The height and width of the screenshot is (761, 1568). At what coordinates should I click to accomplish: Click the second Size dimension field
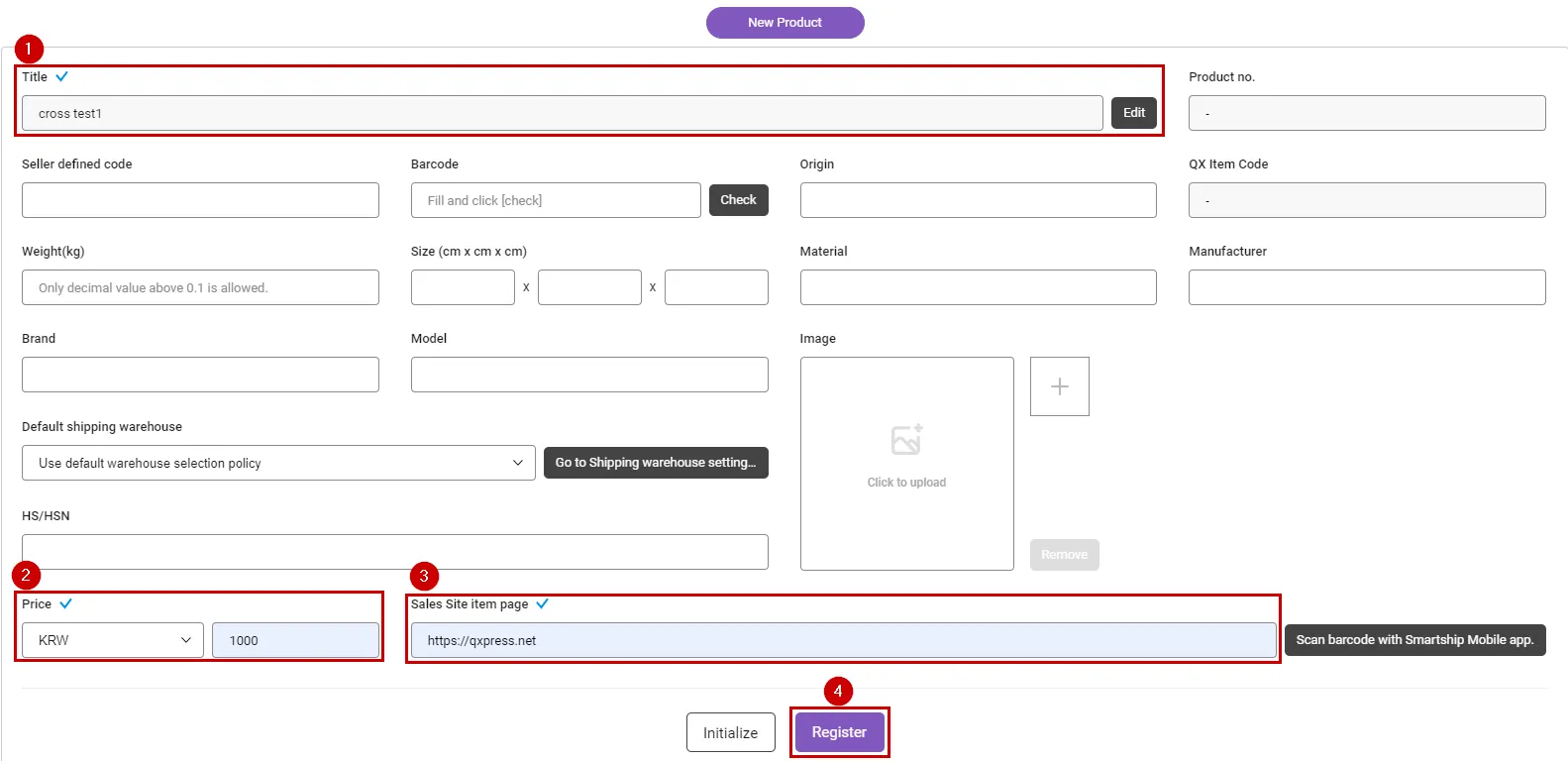(x=589, y=287)
